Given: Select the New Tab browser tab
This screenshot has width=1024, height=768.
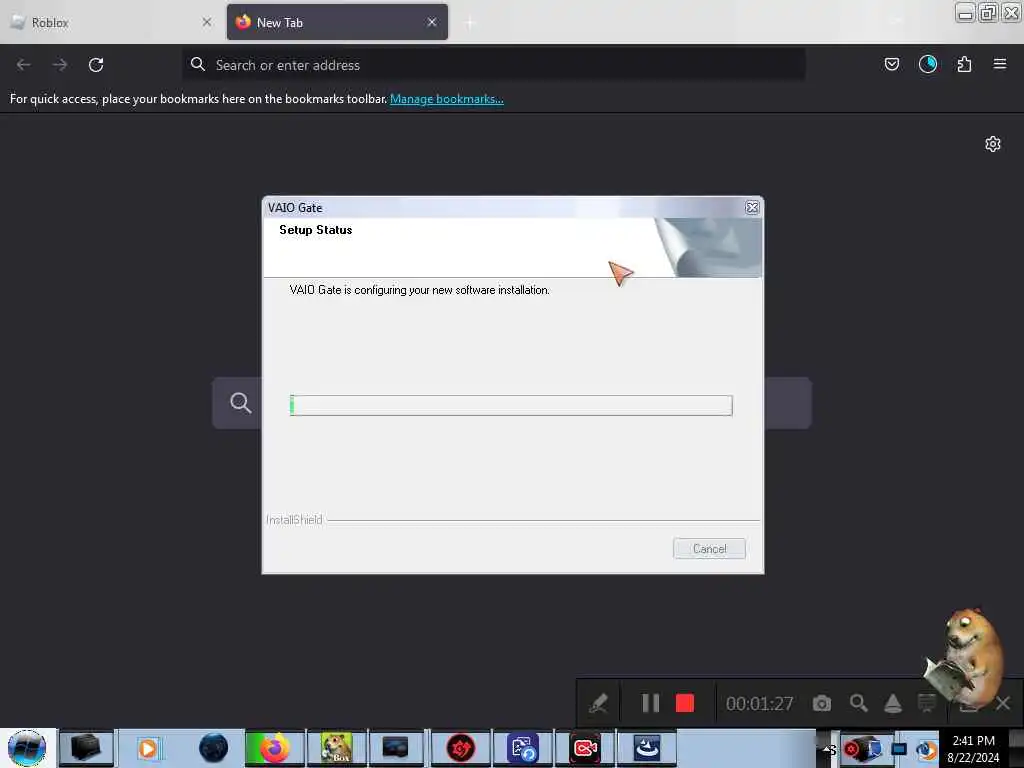Looking at the screenshot, I should point(337,22).
